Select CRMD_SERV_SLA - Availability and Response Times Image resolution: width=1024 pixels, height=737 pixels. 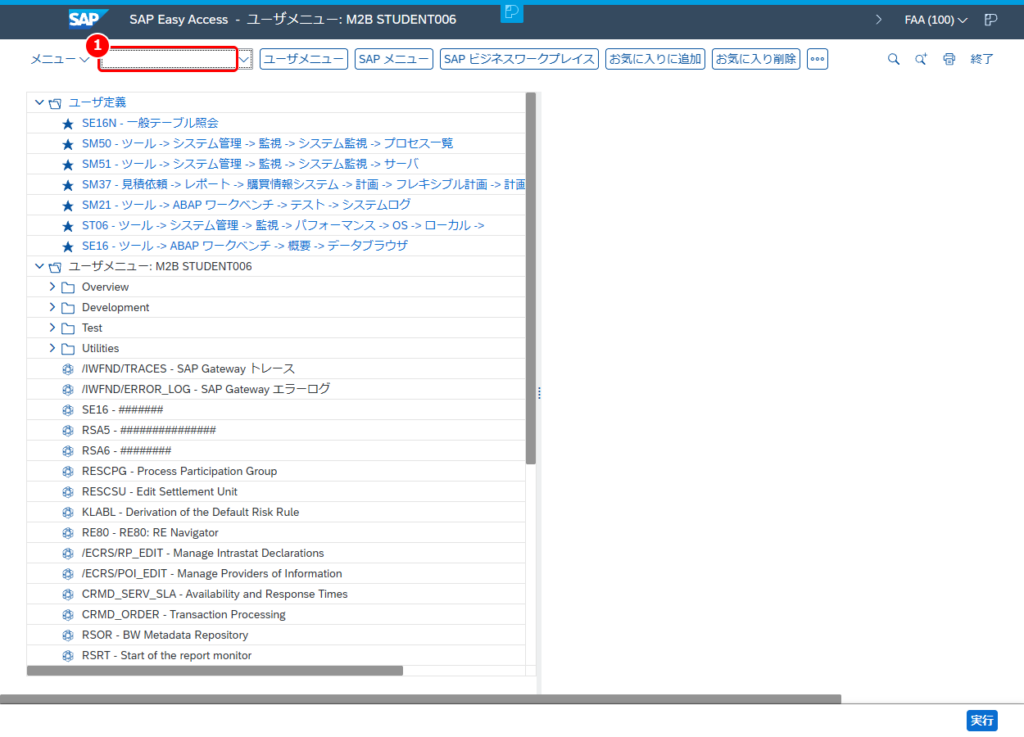point(214,594)
